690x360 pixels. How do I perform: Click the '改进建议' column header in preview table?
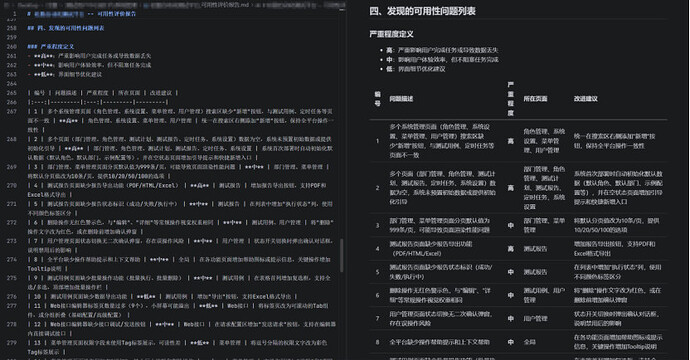[x=586, y=99]
